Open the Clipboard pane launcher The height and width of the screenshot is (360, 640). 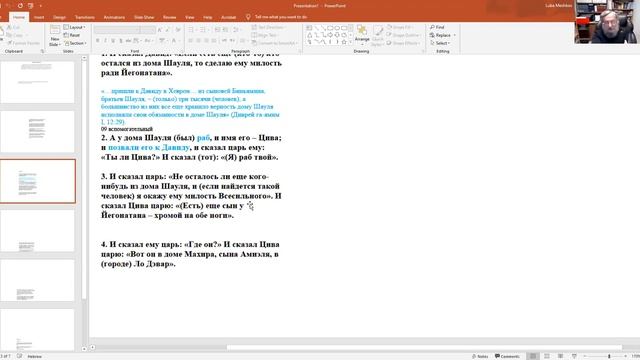pos(42,51)
